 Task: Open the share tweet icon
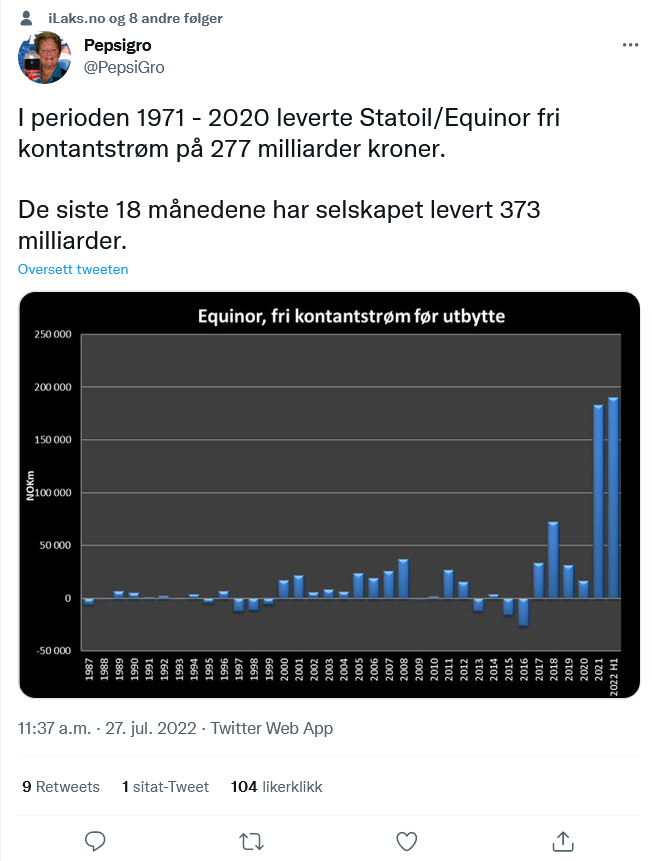tap(563, 841)
